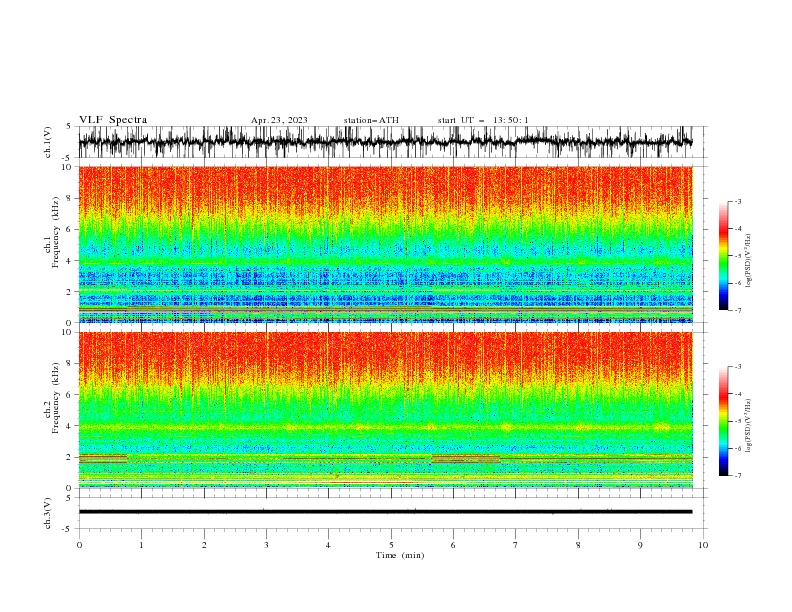
Task: Click the "ch.3(V)" axis label
Action: click(48, 513)
